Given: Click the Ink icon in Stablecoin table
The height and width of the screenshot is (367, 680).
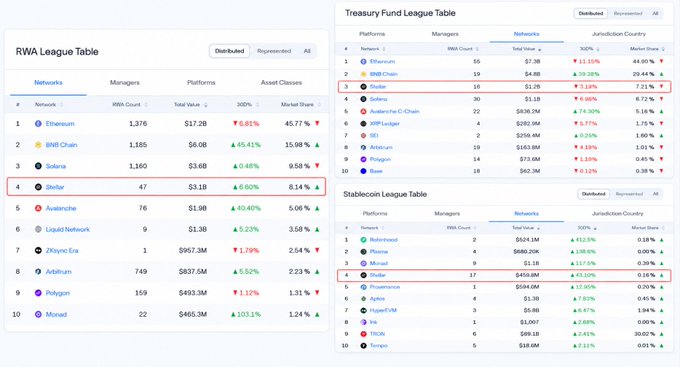Looking at the screenshot, I should [x=363, y=322].
